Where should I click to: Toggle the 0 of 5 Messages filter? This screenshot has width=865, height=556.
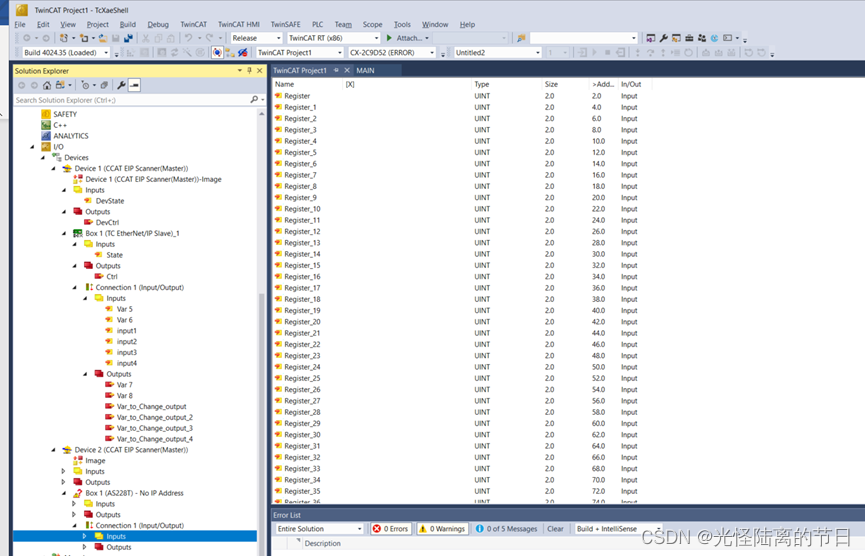507,528
